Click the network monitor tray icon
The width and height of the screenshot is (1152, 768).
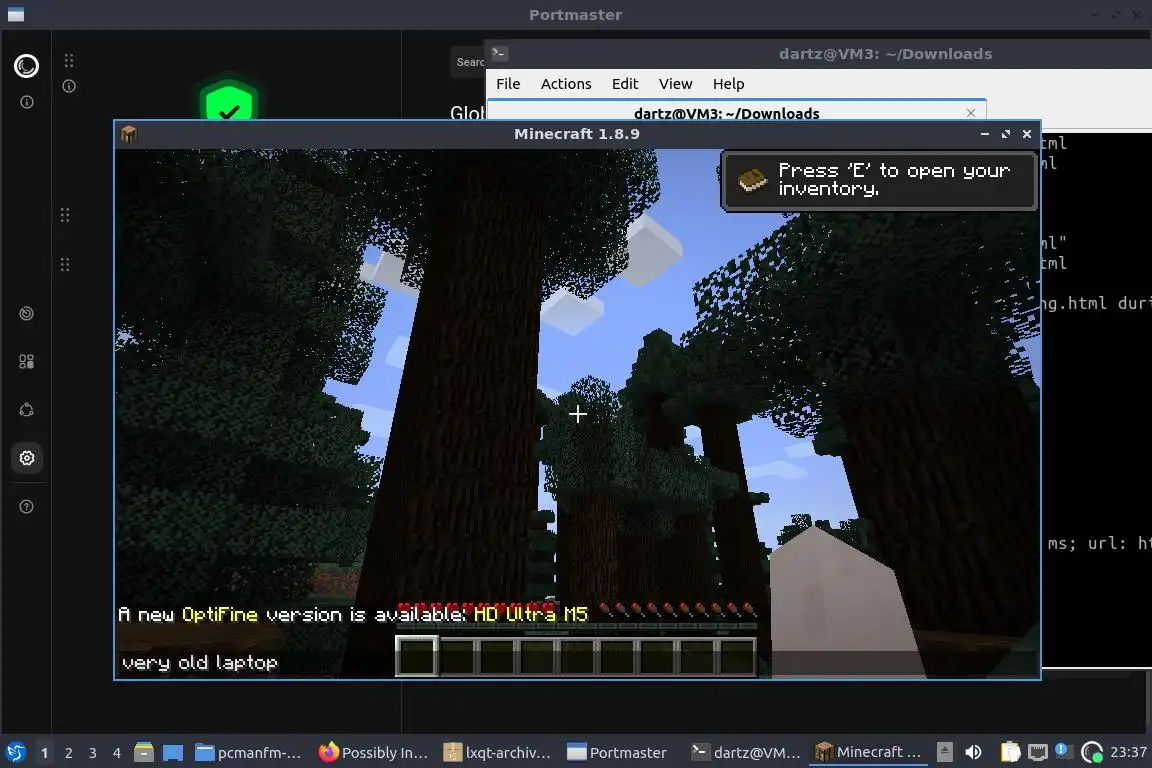coord(1037,753)
